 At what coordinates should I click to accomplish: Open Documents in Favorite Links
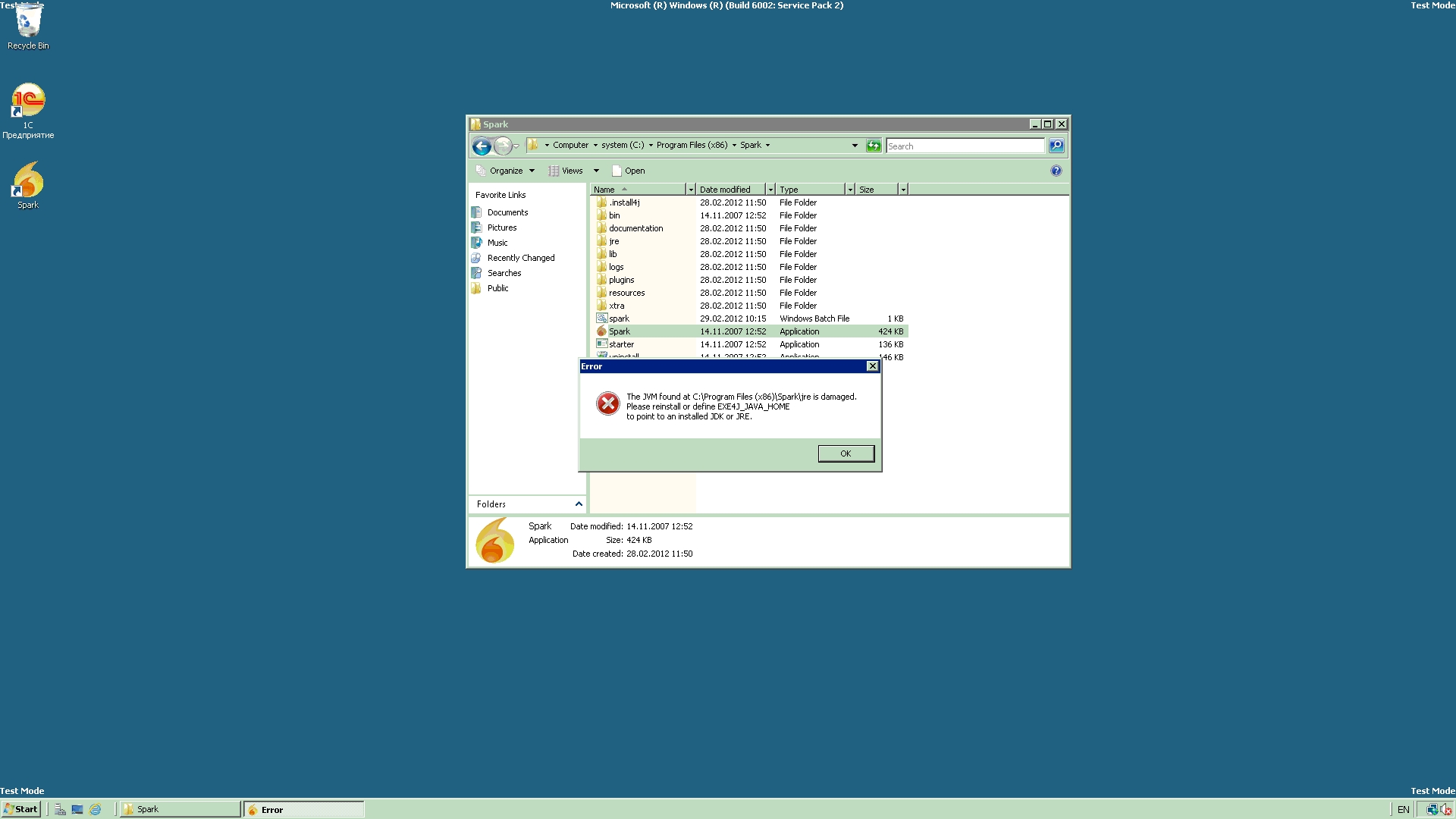(507, 212)
